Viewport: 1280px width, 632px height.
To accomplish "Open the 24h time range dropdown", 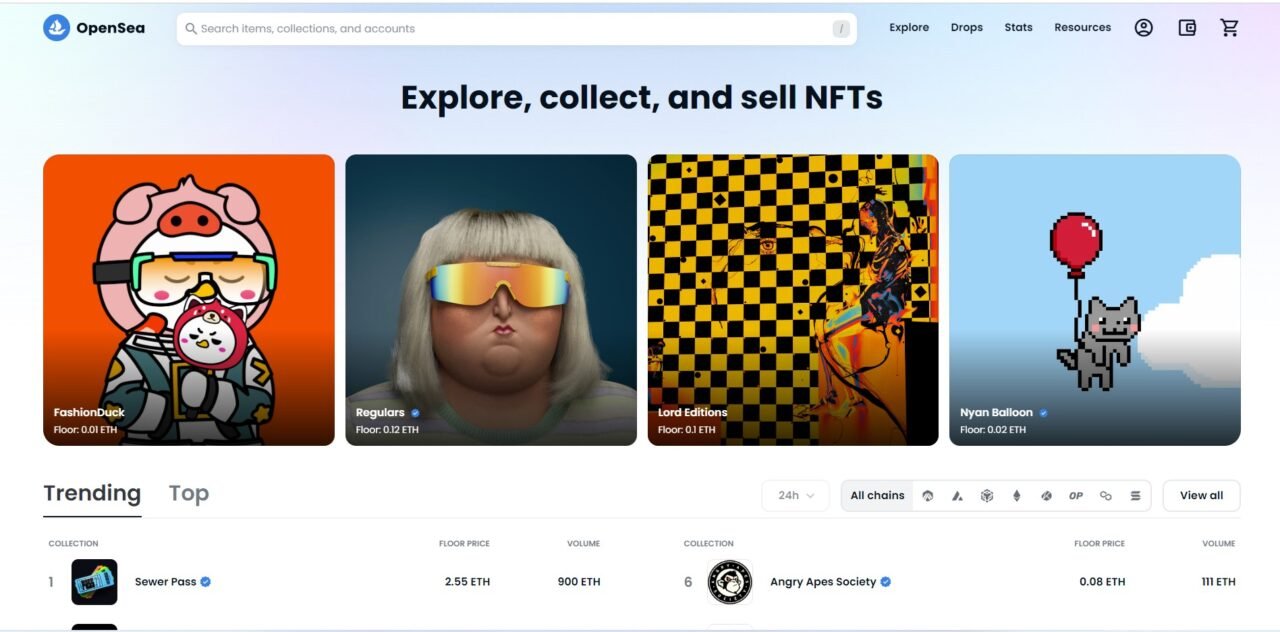I will pyautogui.click(x=795, y=496).
